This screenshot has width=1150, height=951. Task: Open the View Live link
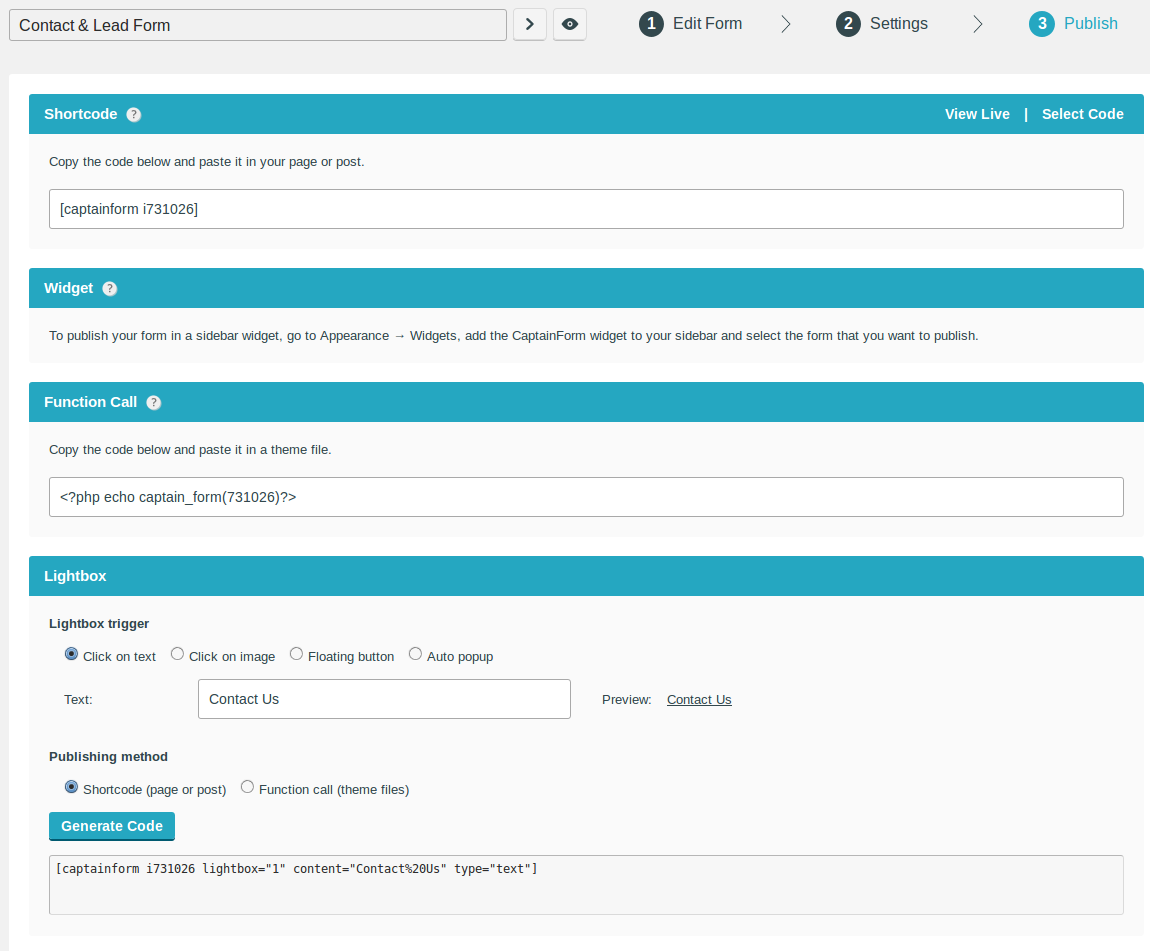(976, 113)
